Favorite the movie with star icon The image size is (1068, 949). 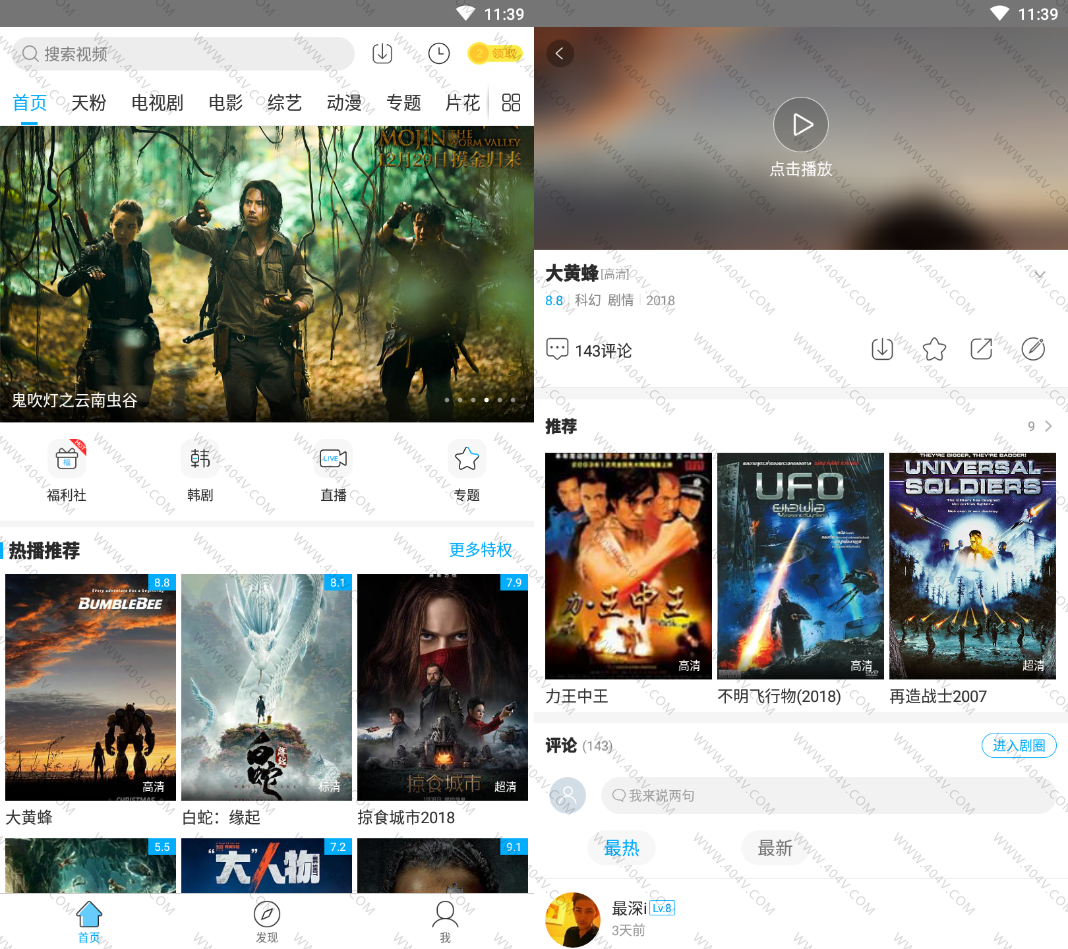(x=934, y=349)
